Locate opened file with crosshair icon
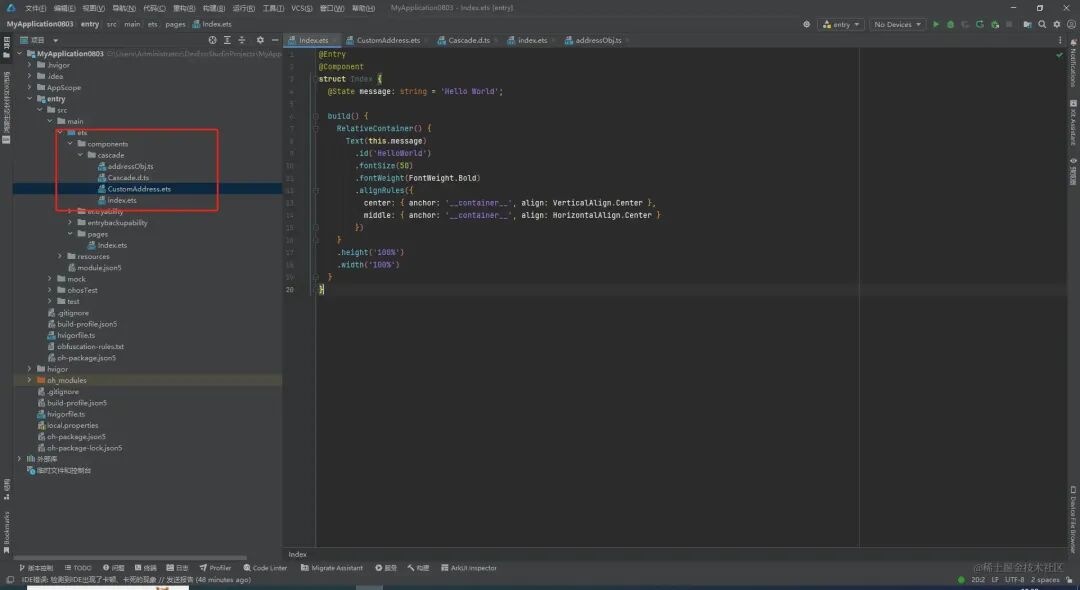The width and height of the screenshot is (1080, 590). pos(212,40)
